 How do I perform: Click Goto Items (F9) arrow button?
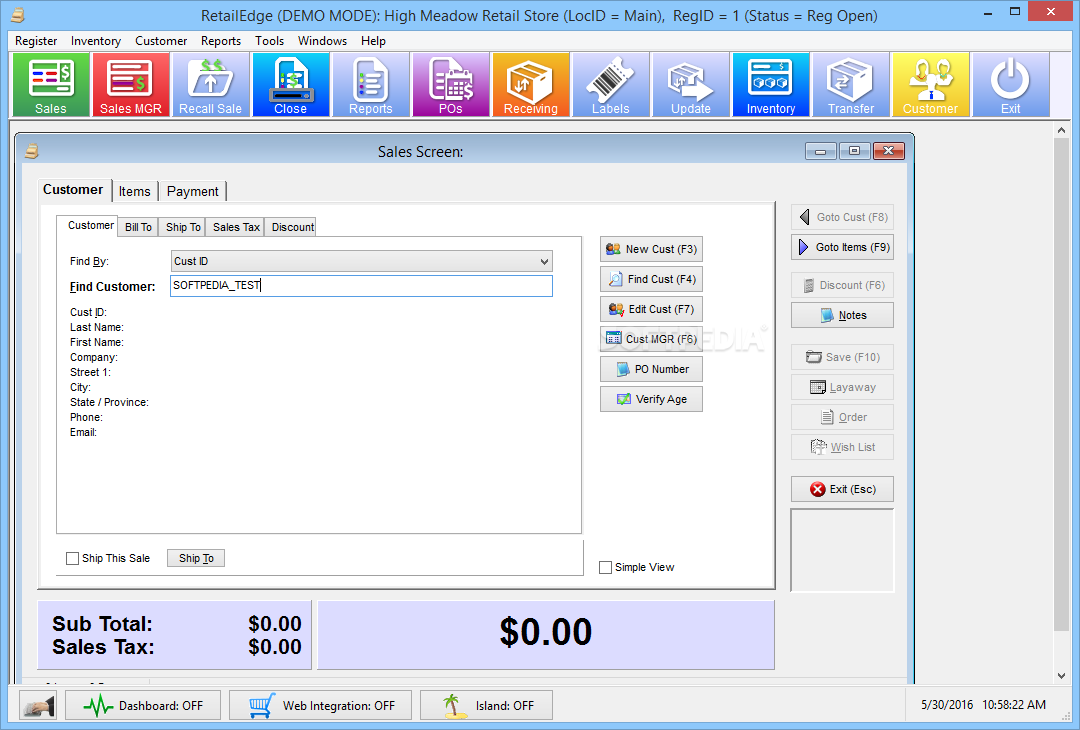[842, 247]
